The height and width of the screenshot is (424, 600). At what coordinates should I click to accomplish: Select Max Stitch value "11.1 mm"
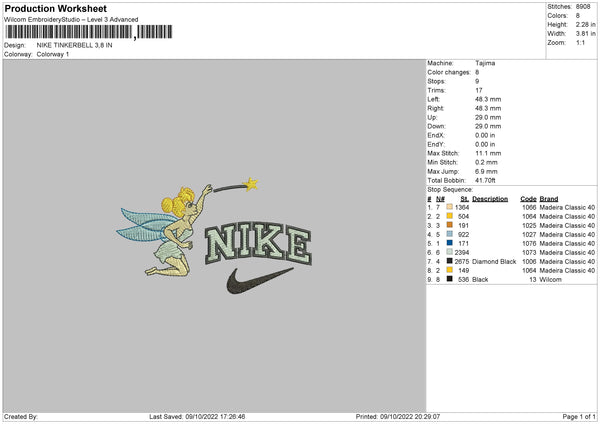[488, 153]
